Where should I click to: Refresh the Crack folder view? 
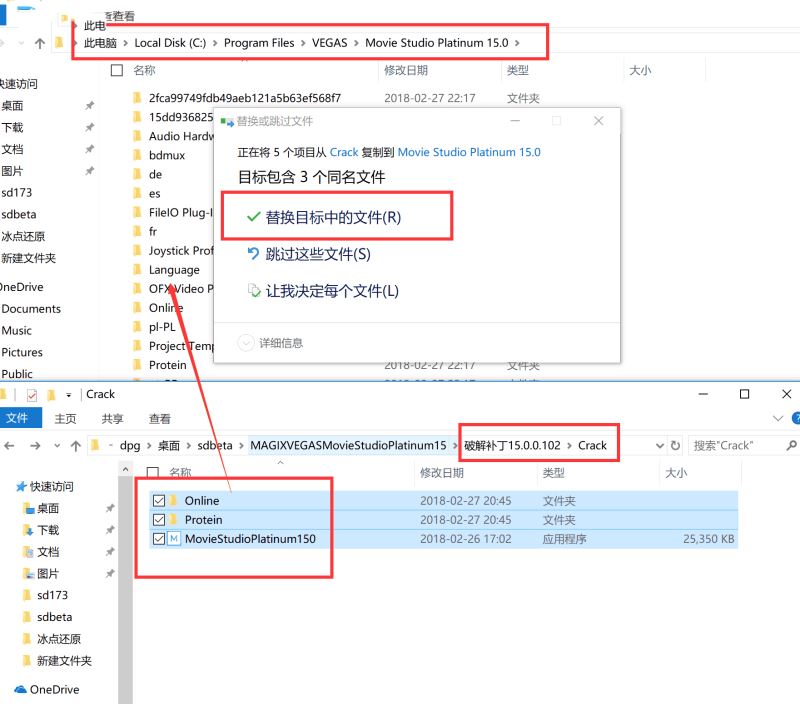point(675,445)
